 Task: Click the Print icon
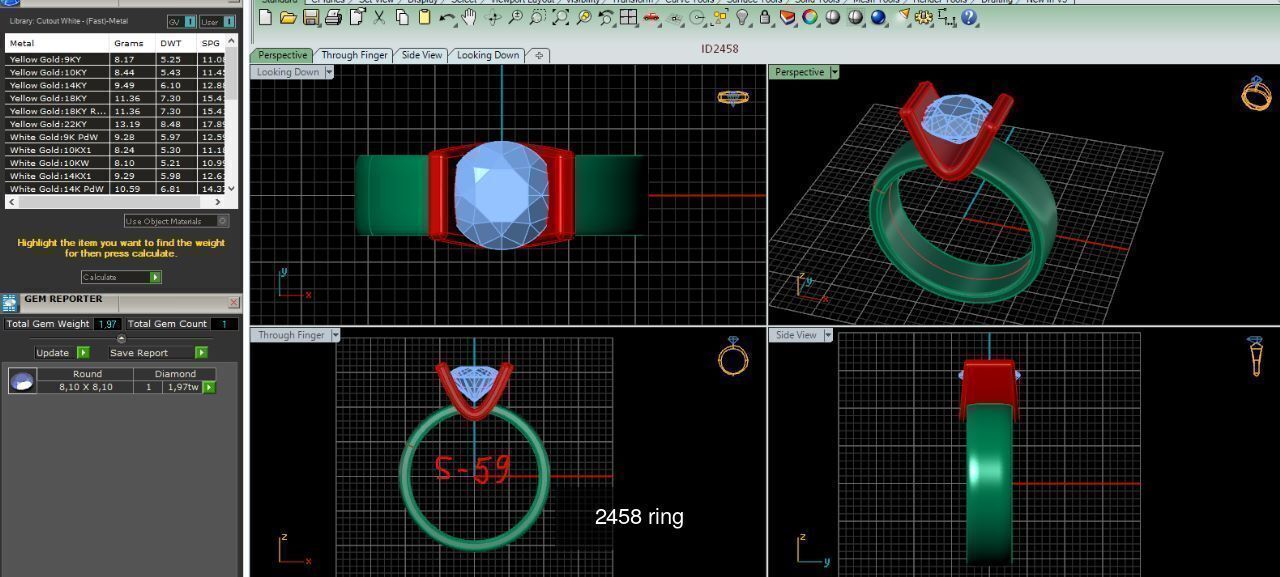pyautogui.click(x=333, y=17)
